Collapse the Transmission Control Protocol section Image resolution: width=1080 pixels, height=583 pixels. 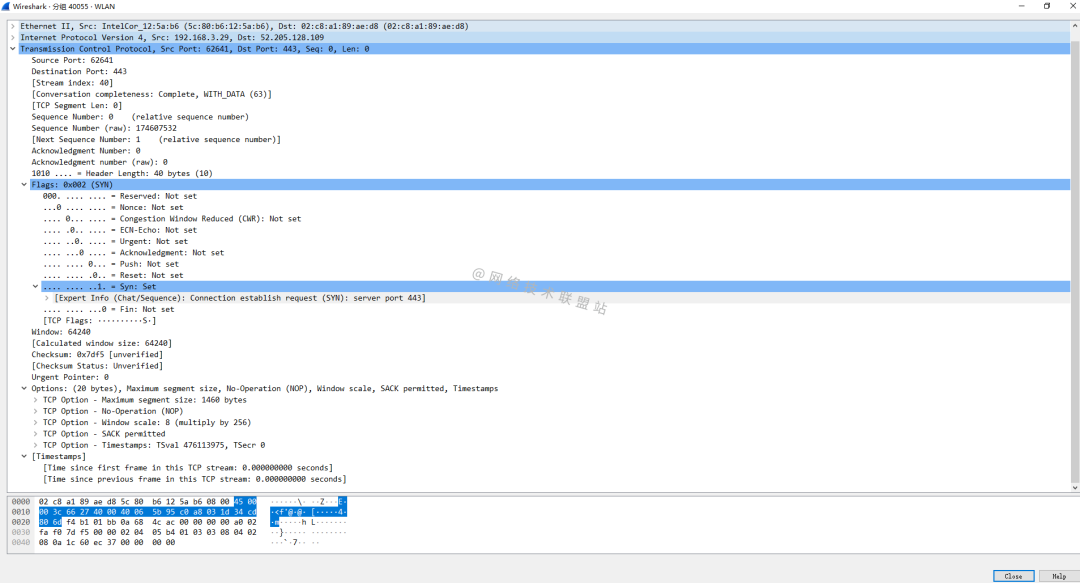(13, 49)
